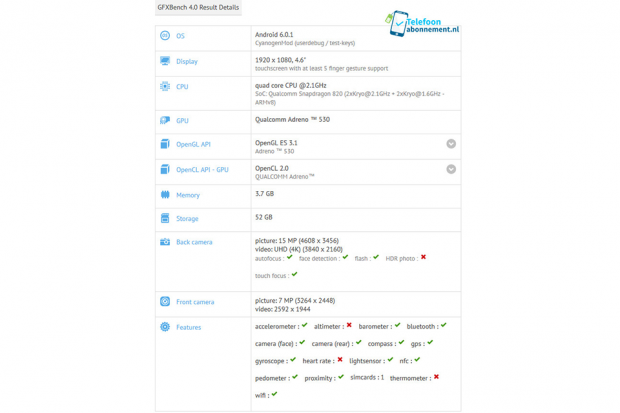
Task: Click the autofocus green checkmark
Action: [x=290, y=257]
